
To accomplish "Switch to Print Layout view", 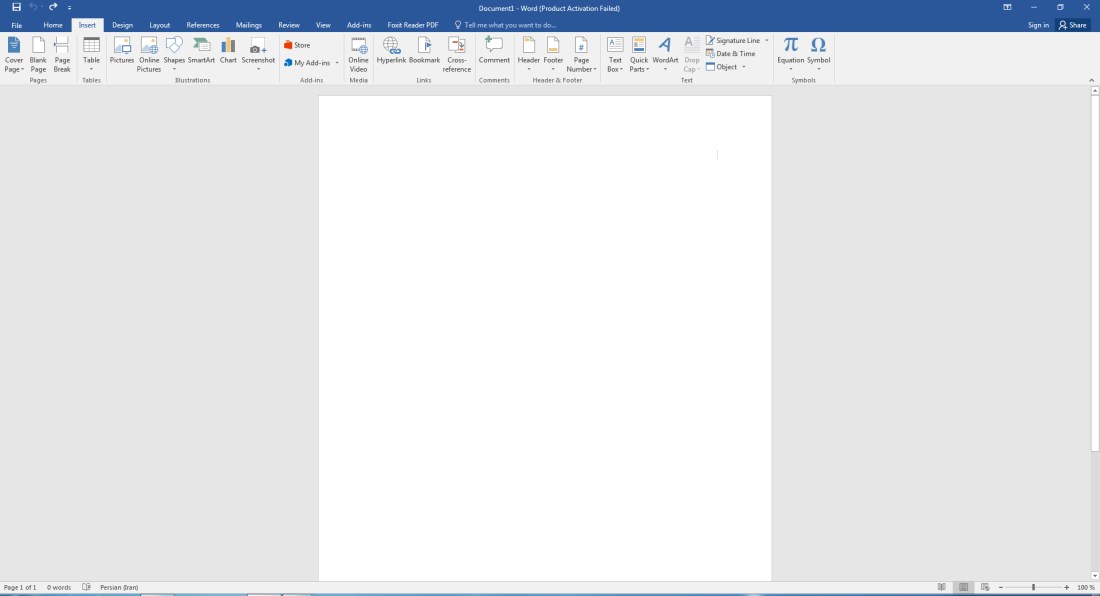I will click(x=963, y=588).
